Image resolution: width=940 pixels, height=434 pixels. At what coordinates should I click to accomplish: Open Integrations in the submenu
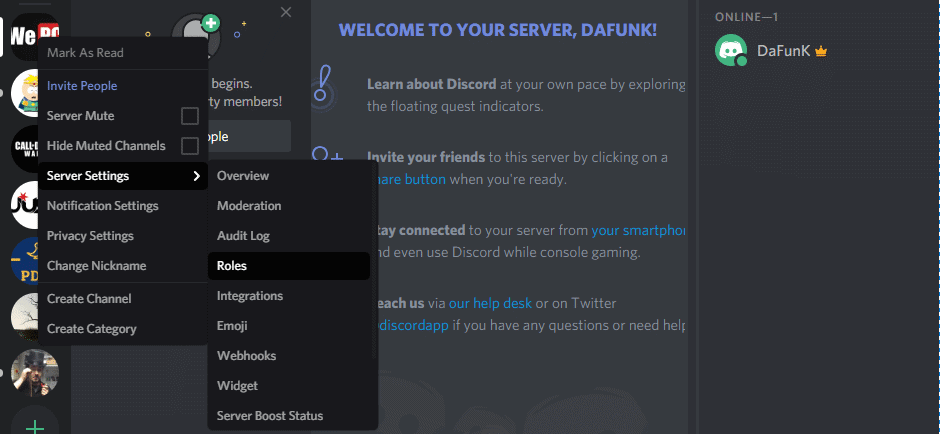pyautogui.click(x=289, y=296)
